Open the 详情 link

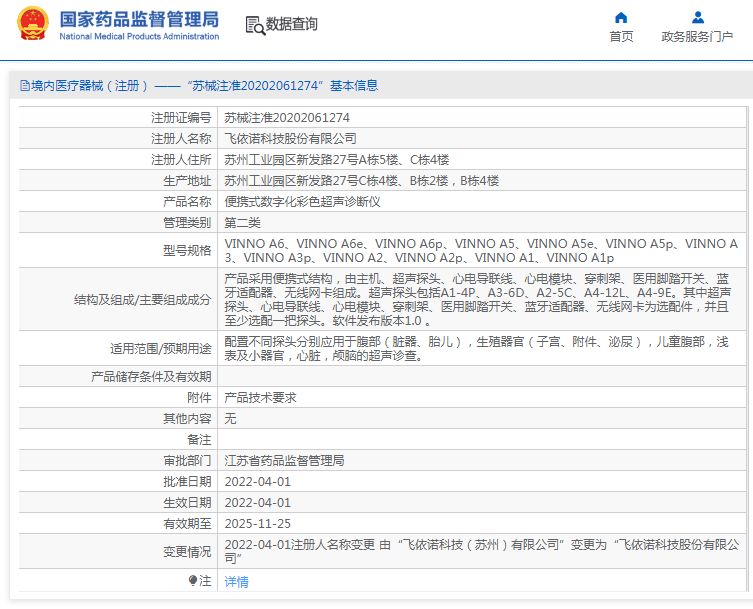pyautogui.click(x=237, y=582)
